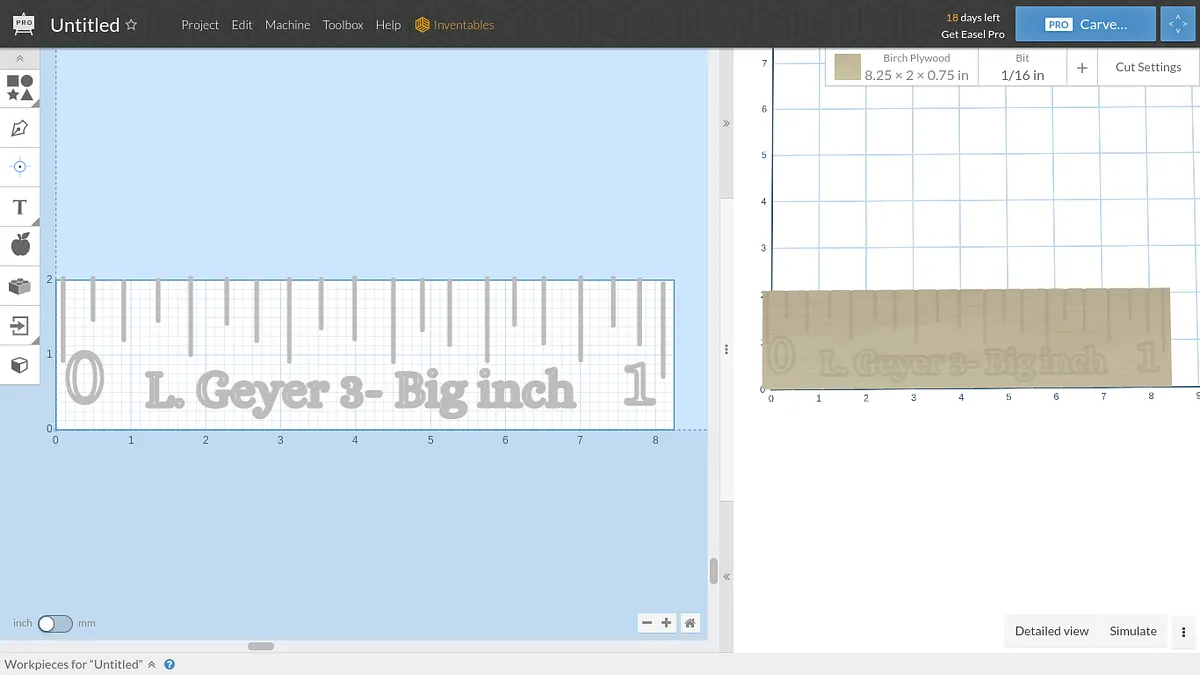Image resolution: width=1200 pixels, height=675 pixels.
Task: Select the Pen drawing tool
Action: click(x=20, y=128)
